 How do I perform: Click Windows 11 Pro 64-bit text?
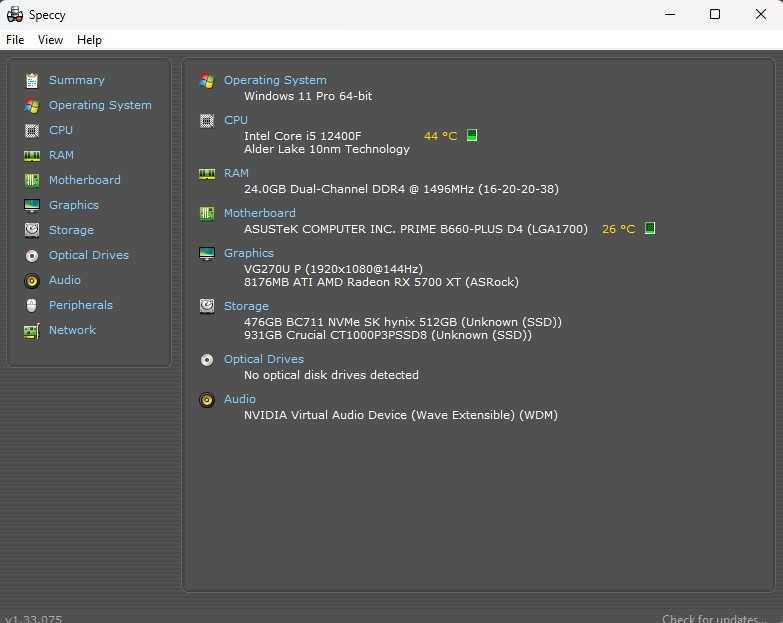pyautogui.click(x=308, y=96)
